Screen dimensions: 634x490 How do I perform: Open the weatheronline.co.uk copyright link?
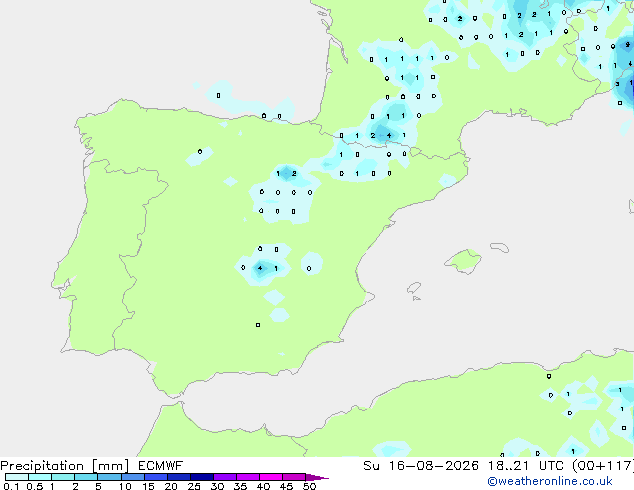click(550, 481)
